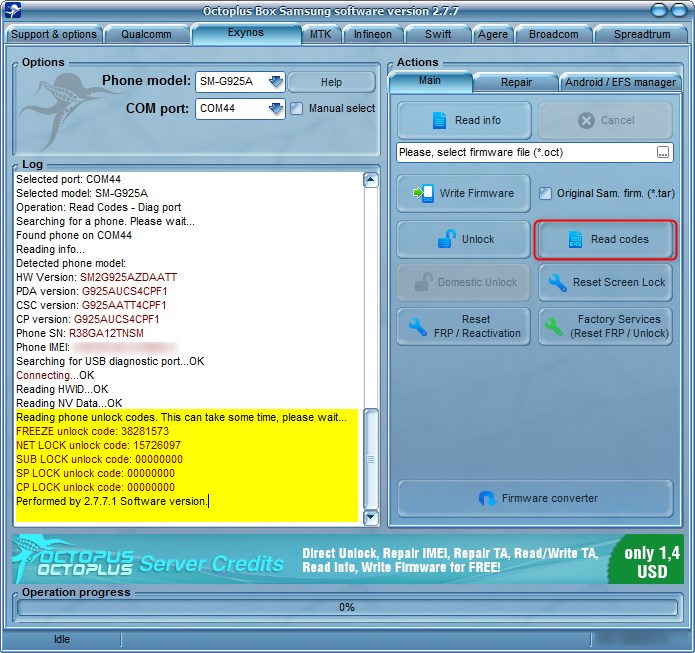
Task: Open the Broadcom tab
Action: [x=553, y=34]
